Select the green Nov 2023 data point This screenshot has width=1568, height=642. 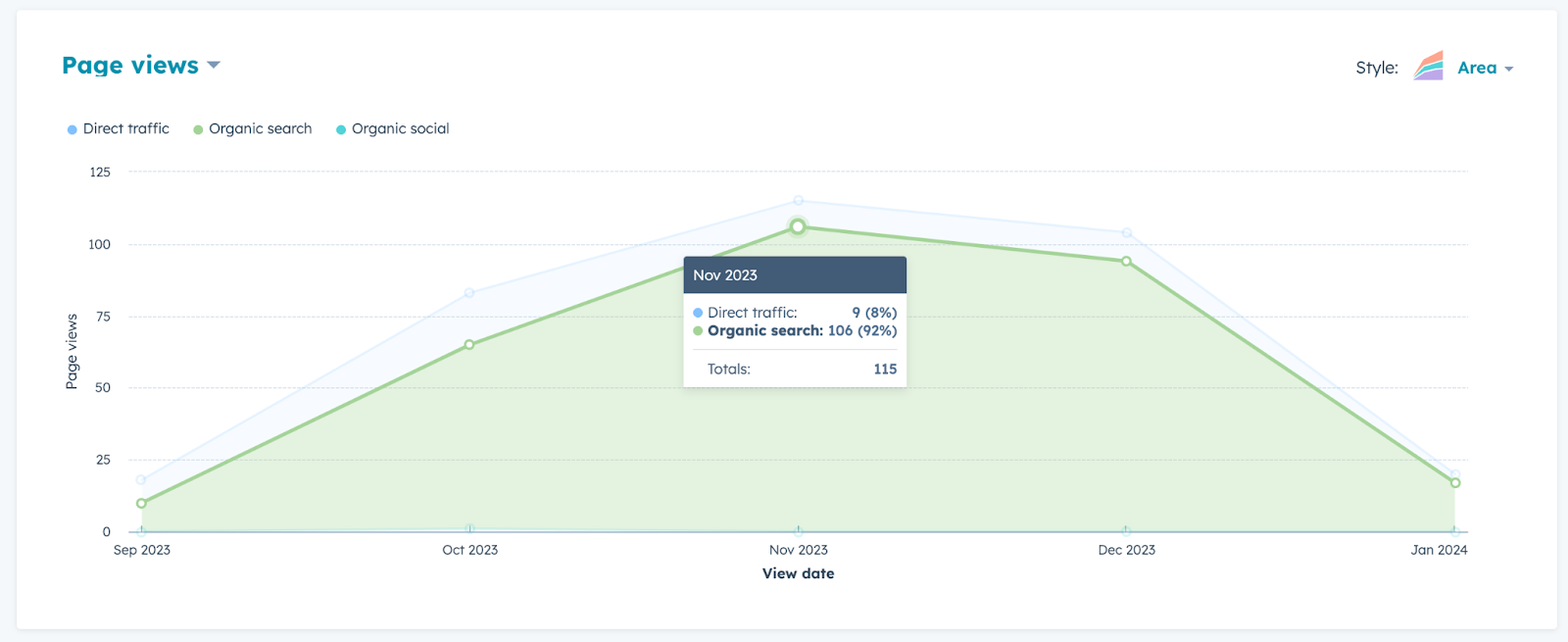click(x=797, y=226)
